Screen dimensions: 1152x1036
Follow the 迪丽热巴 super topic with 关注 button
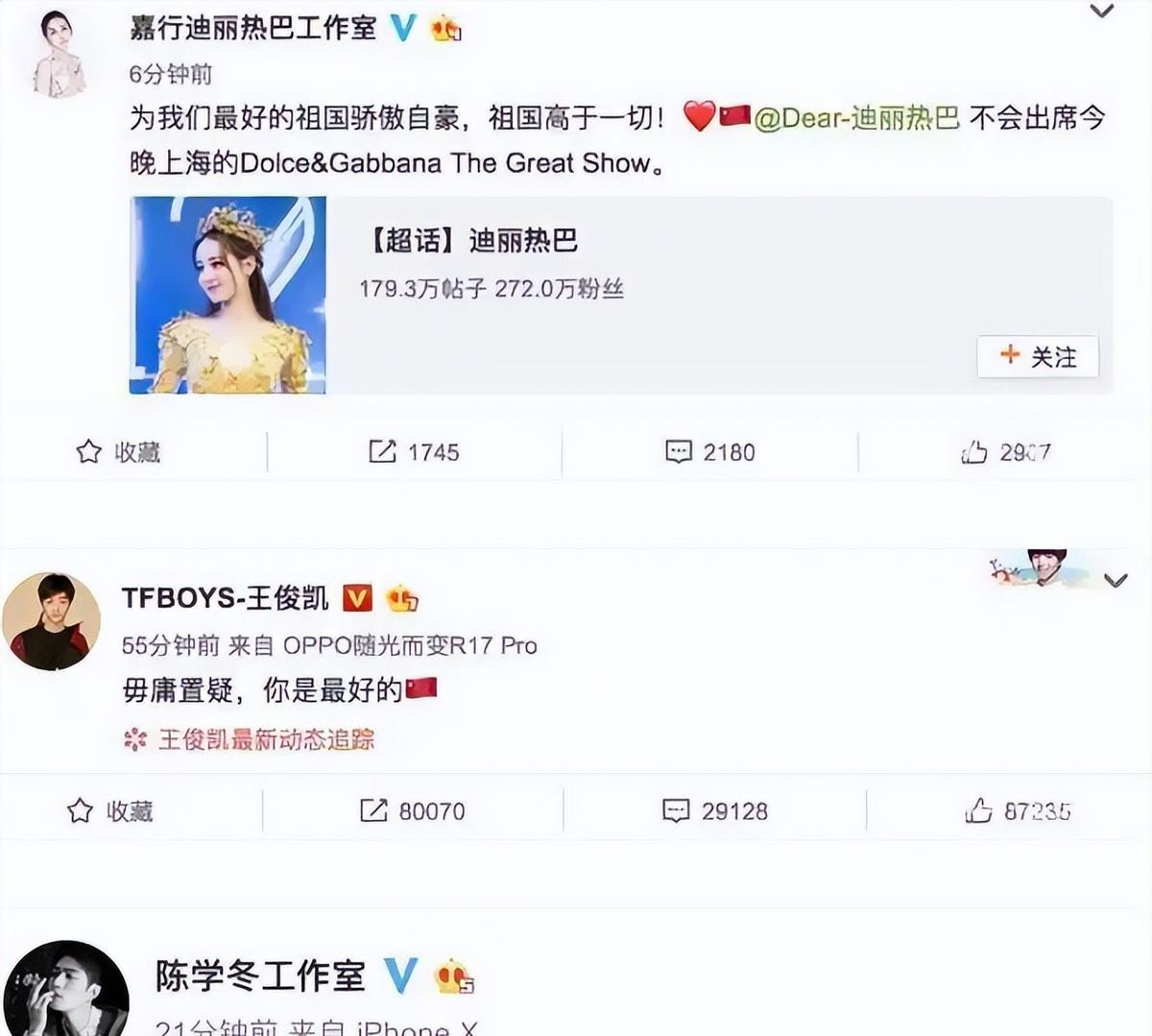[x=1038, y=356]
